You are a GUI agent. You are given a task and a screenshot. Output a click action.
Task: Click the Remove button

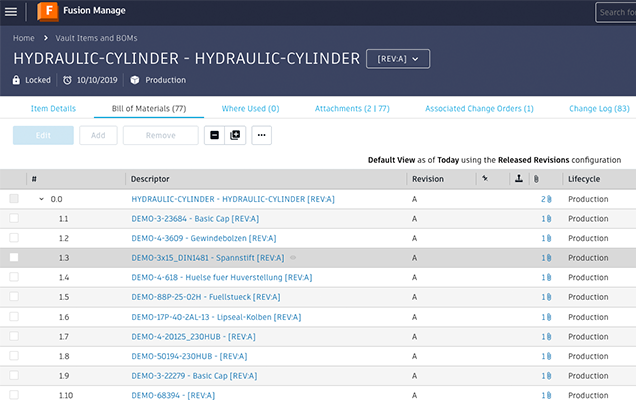point(160,135)
